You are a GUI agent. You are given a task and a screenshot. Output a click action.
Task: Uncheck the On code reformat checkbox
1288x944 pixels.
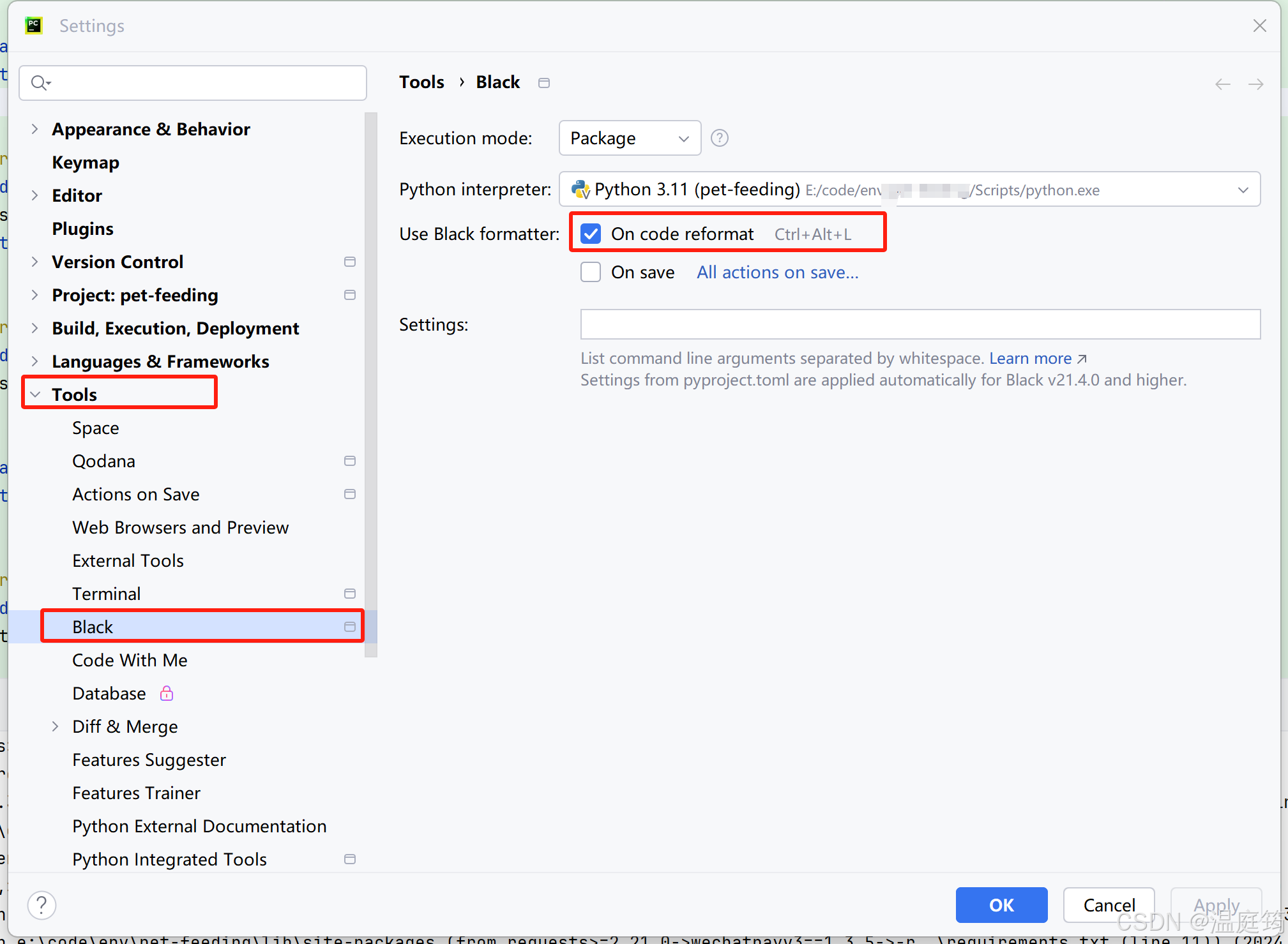point(591,234)
